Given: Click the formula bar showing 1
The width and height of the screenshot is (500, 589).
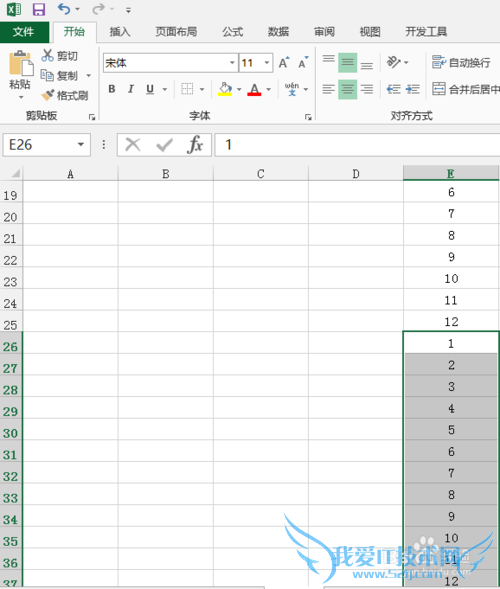Looking at the screenshot, I should click(357, 145).
